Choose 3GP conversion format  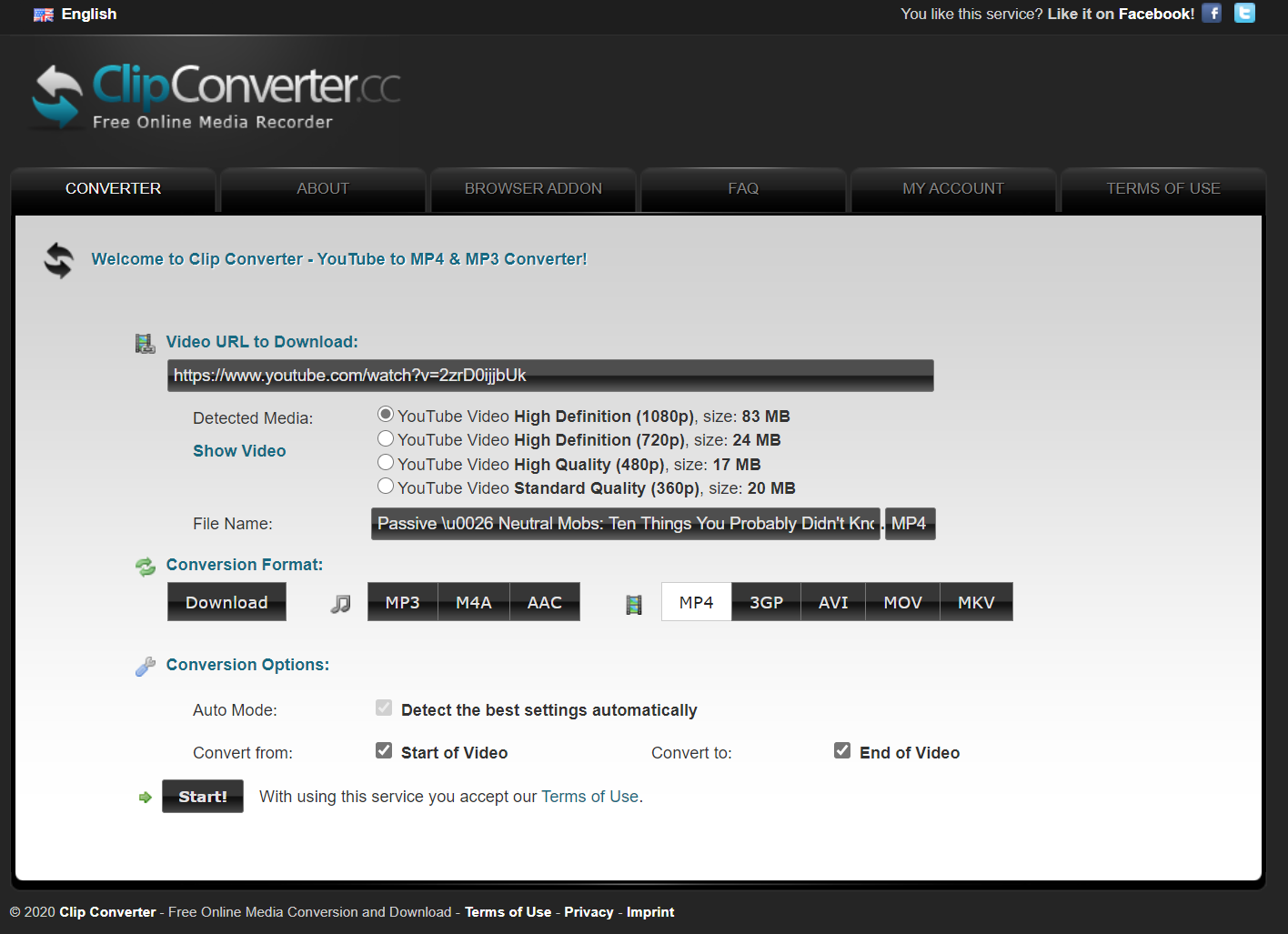[766, 602]
